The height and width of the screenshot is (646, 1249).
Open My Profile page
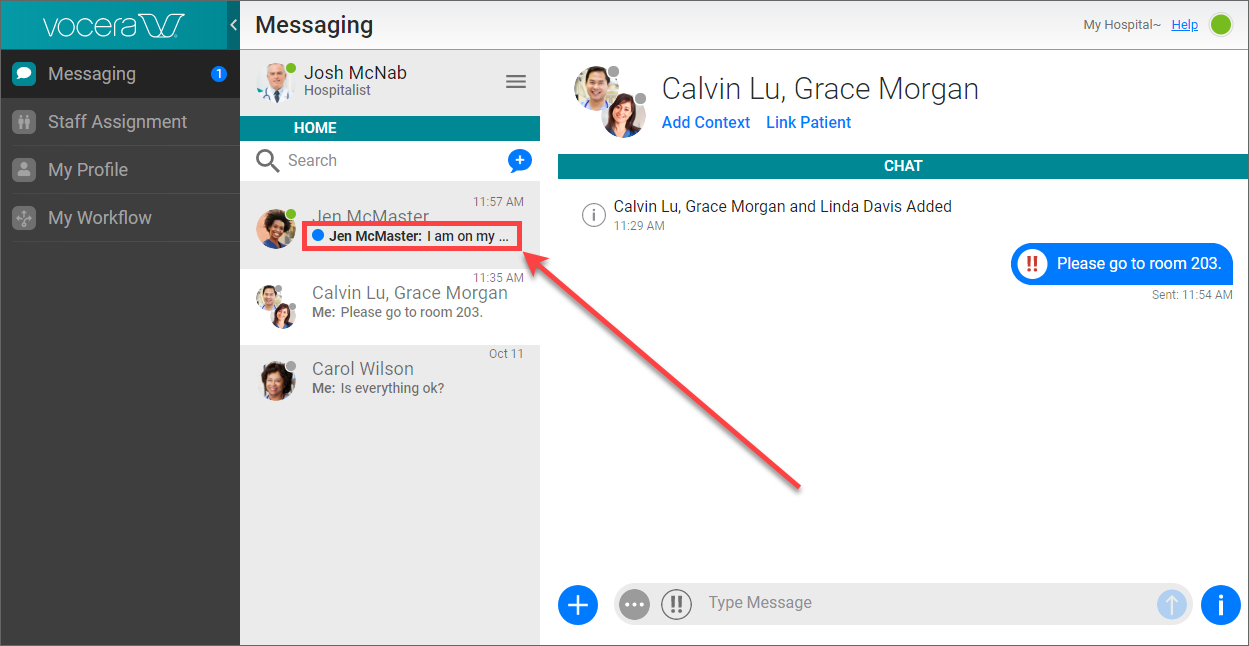click(88, 170)
